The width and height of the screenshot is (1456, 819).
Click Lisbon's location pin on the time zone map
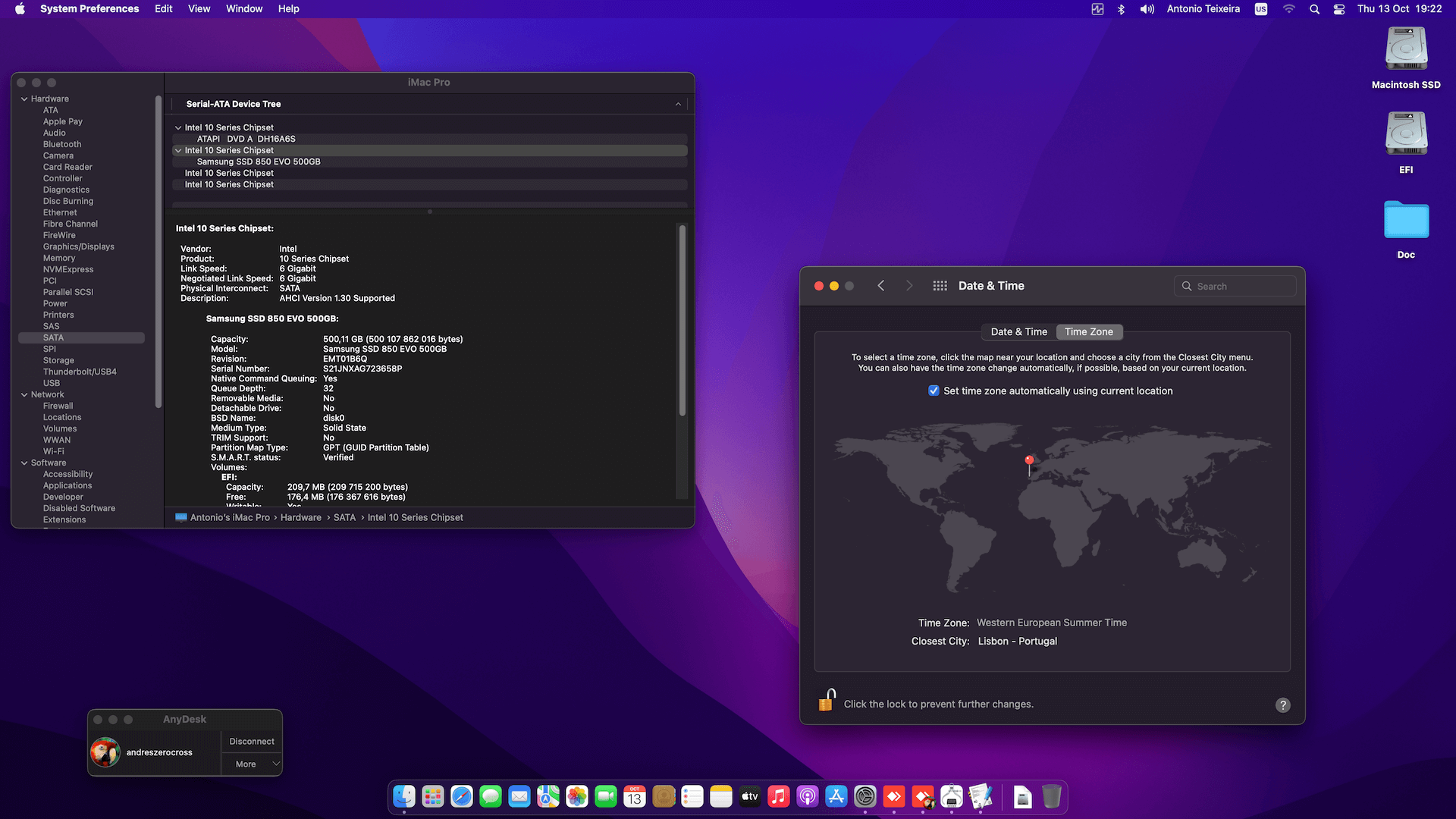point(1029,460)
